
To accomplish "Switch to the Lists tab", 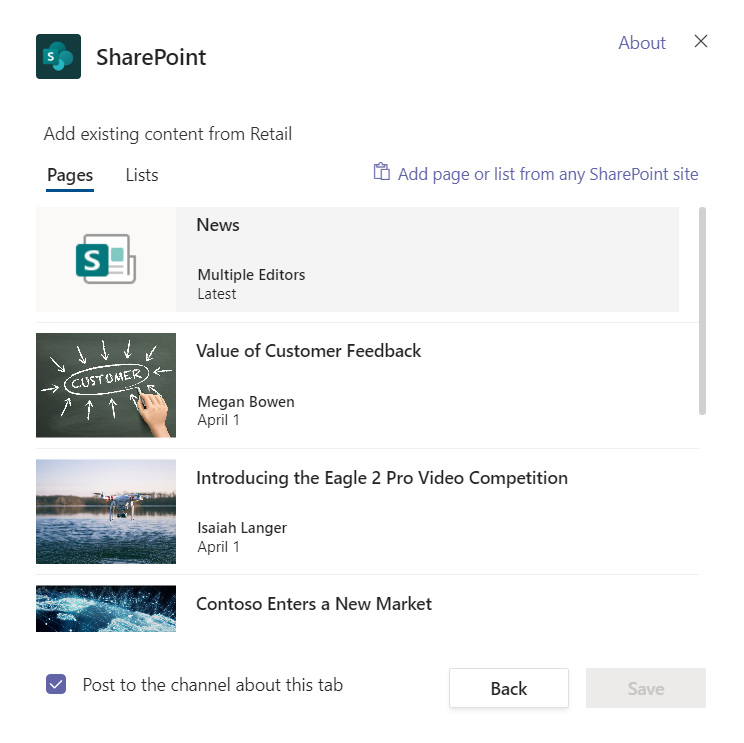I will pos(142,175).
